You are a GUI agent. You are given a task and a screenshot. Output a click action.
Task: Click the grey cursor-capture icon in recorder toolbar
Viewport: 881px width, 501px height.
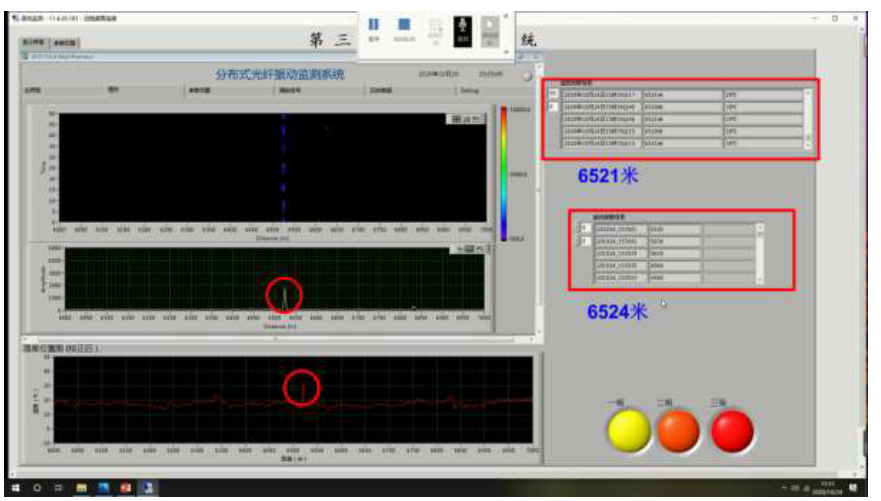coord(490,31)
